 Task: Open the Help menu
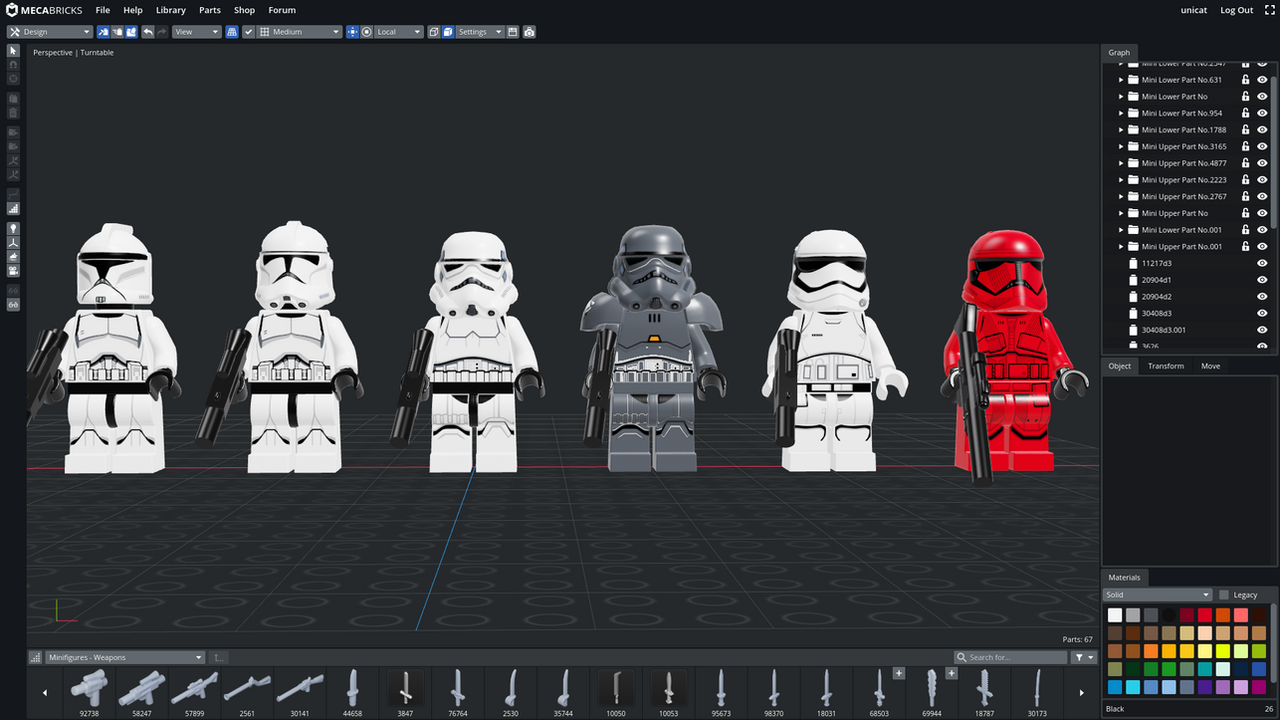click(133, 10)
